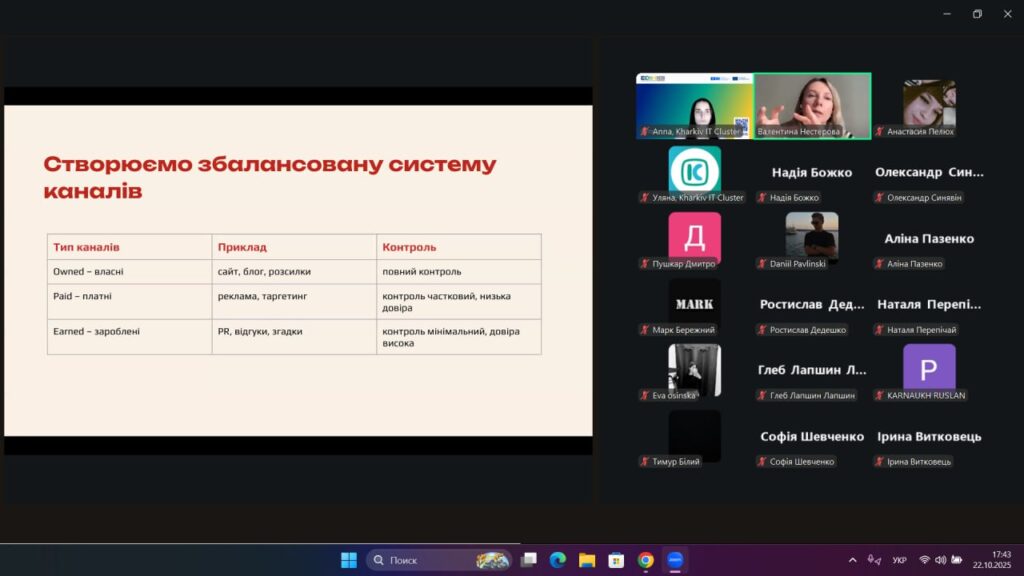Select the Daniil Pavlinski participant tile
Viewport: 1024px width, 576px height.
click(812, 237)
